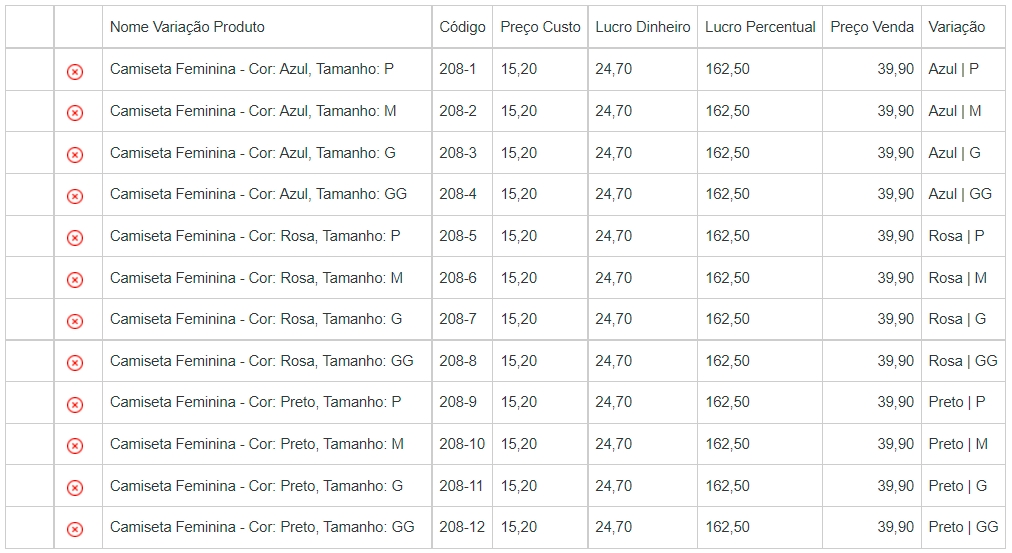Delete the Rosa GG variation row
This screenshot has height=553, width=1012.
click(x=74, y=363)
